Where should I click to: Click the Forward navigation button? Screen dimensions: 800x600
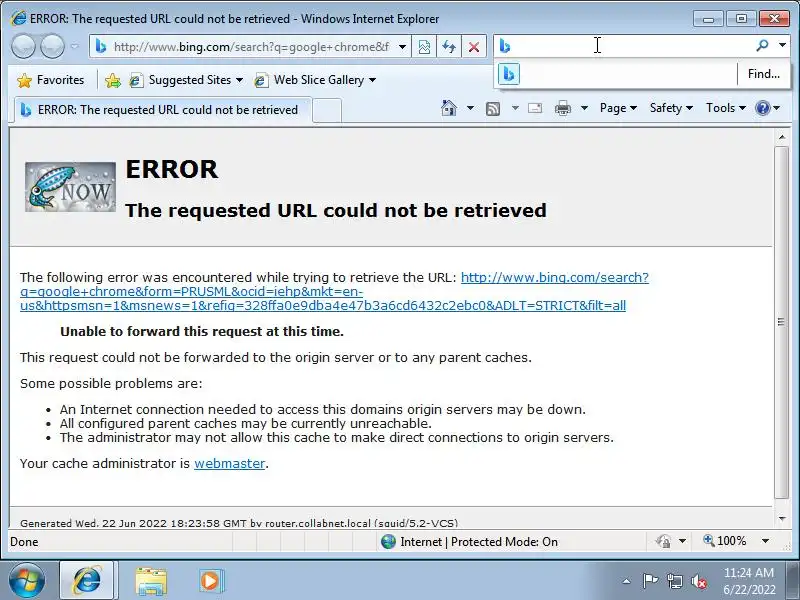coord(53,46)
